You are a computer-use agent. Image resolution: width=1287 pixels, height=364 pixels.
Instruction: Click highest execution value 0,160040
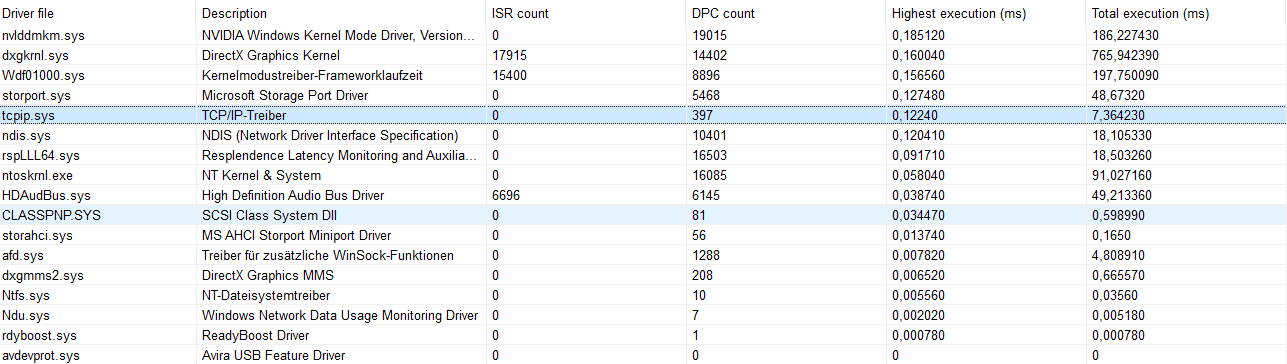pos(919,55)
